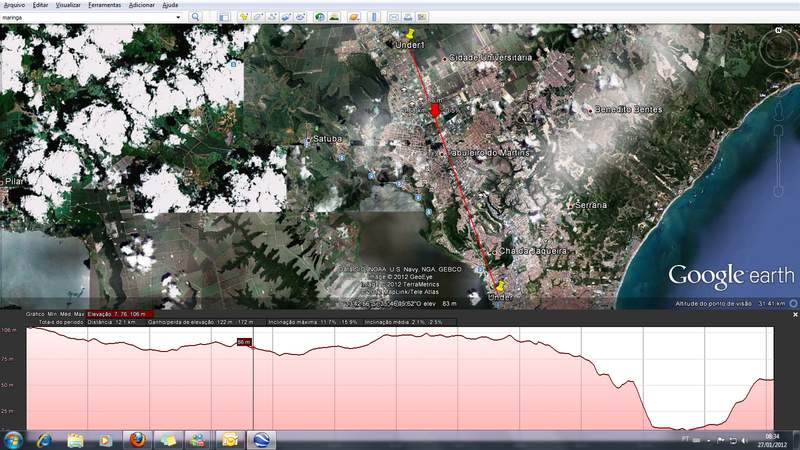
Task: Click the Pilar place label
Action: (x=14, y=181)
